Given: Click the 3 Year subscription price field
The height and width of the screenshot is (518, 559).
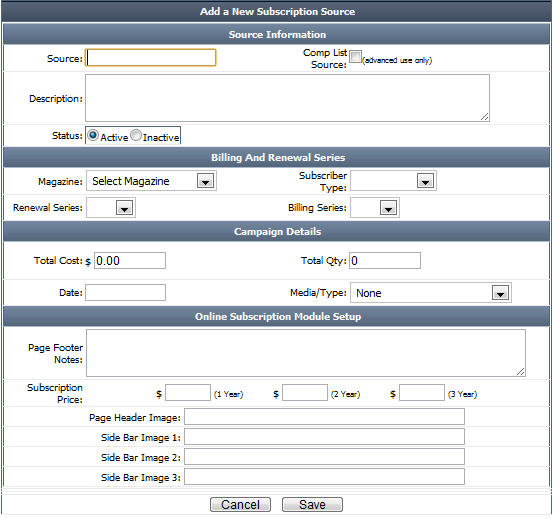Looking at the screenshot, I should click(x=422, y=393).
